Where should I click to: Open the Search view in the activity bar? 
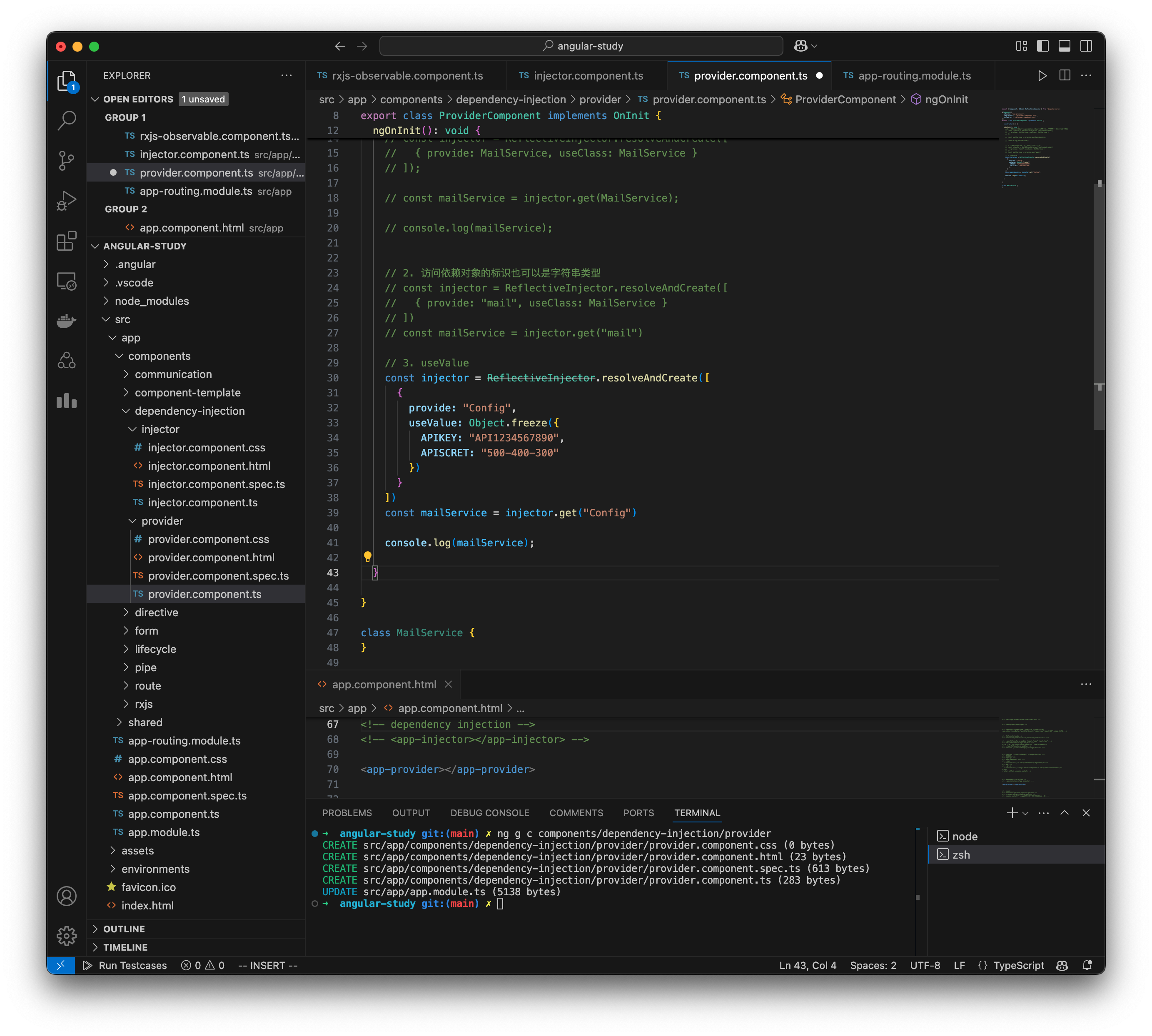pyautogui.click(x=67, y=121)
